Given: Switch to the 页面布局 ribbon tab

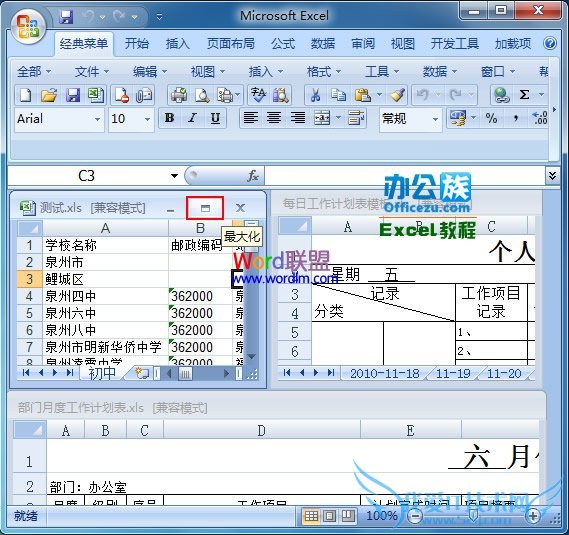Looking at the screenshot, I should coord(231,44).
